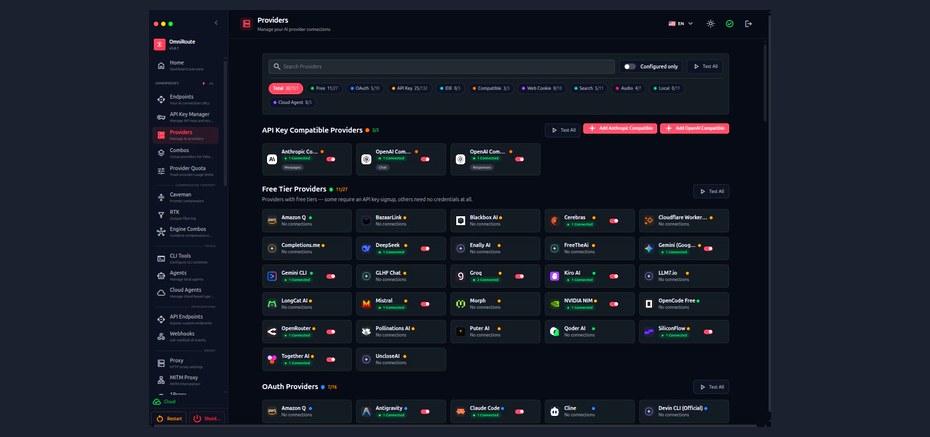This screenshot has width=930, height=437.
Task: Collapse the OmniProxy sidebar section
Action: coord(211,84)
